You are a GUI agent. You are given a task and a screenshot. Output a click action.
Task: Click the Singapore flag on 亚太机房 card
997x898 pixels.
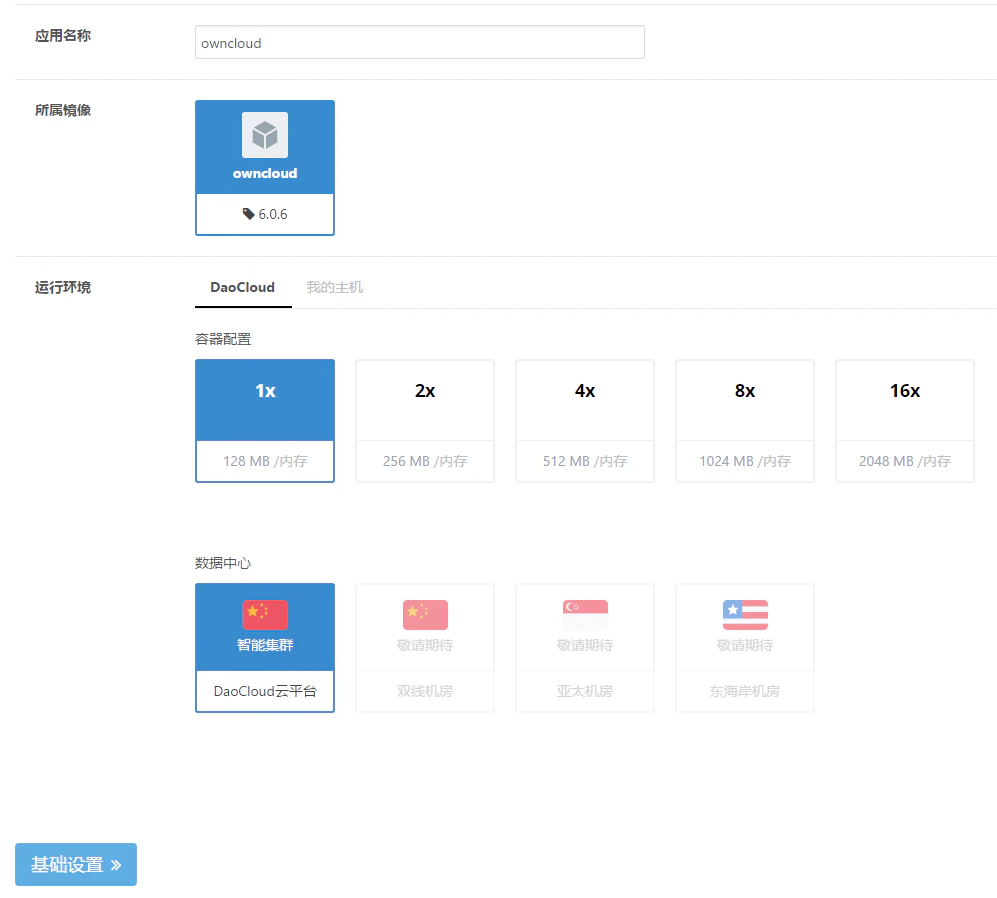[585, 615]
